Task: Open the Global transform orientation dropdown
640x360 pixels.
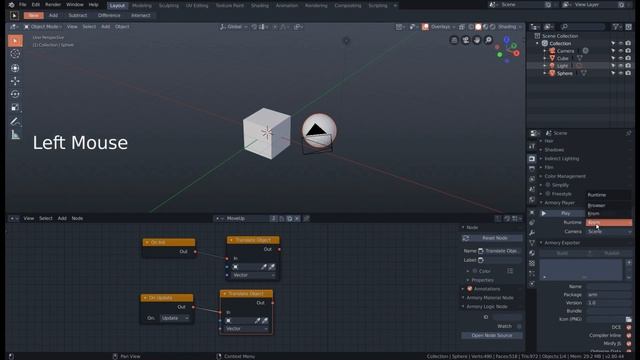Action: point(234,27)
